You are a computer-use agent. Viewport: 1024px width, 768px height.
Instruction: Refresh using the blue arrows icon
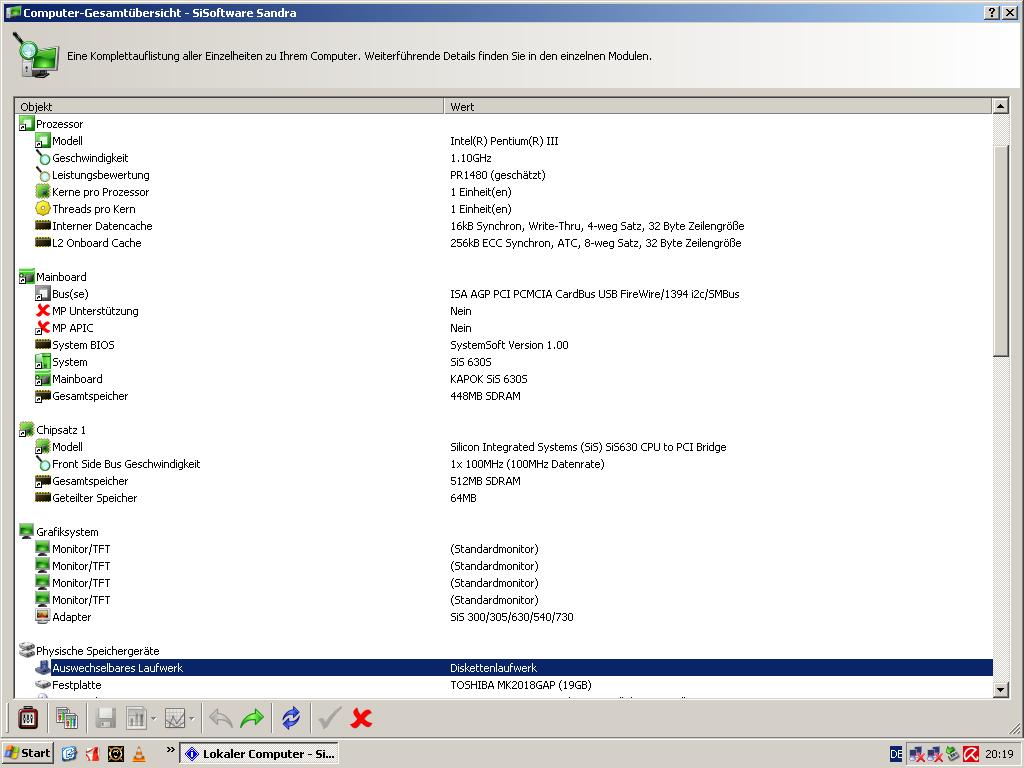pos(291,718)
